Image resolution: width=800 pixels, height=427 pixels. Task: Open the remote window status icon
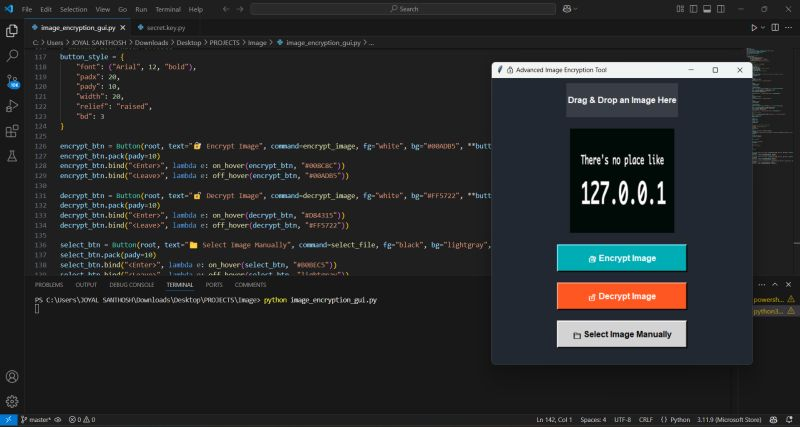pos(8,420)
